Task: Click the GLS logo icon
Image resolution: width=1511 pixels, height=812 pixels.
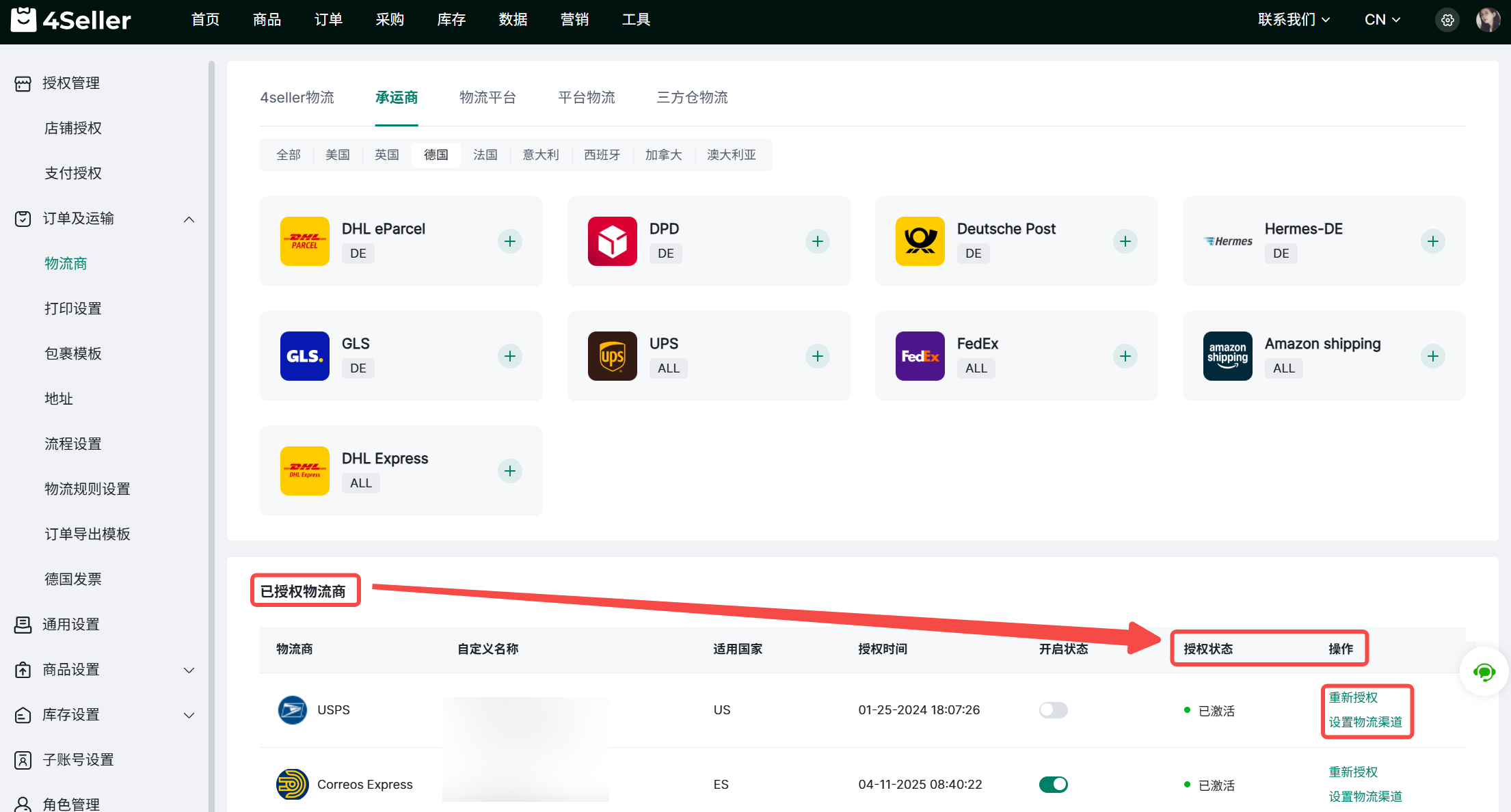Action: [304, 356]
